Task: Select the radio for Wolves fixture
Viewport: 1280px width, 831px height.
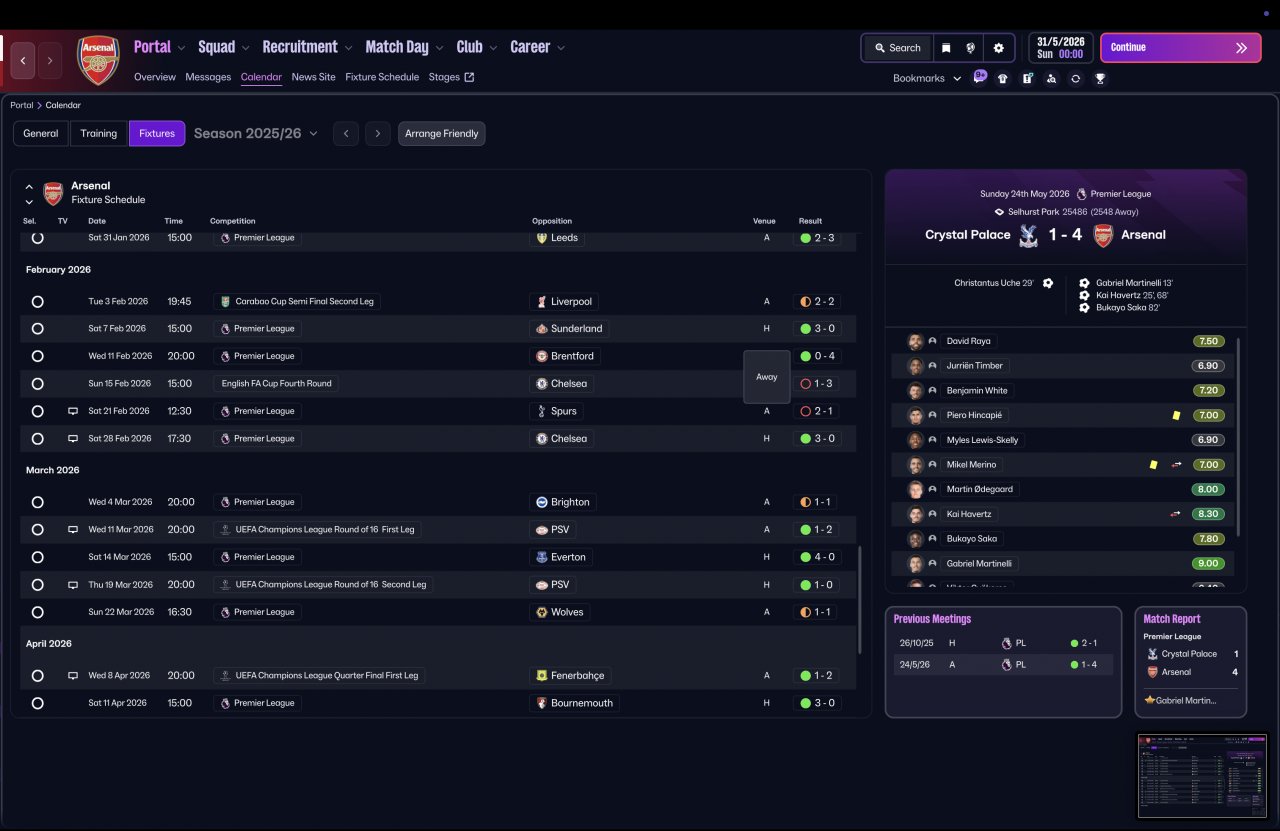Action: pyautogui.click(x=37, y=612)
